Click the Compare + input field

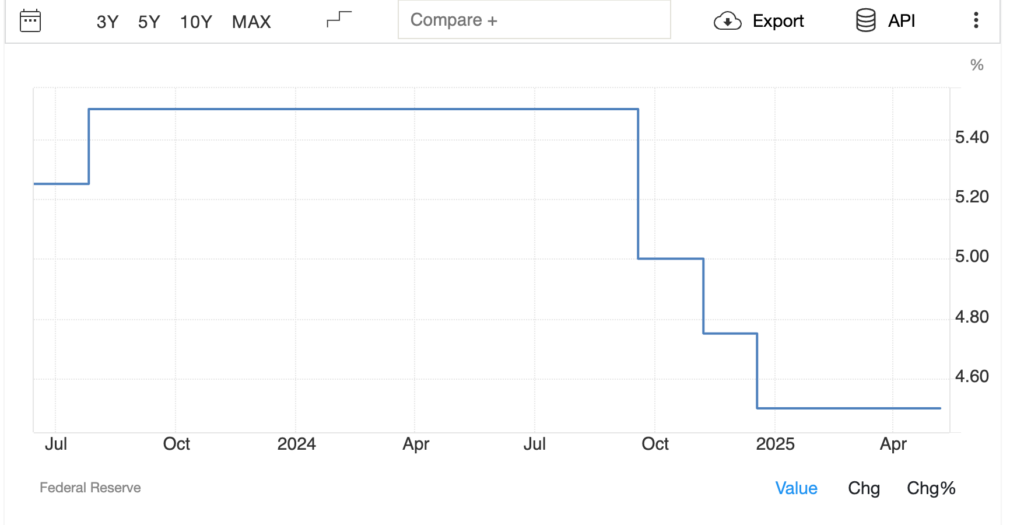pyautogui.click(x=534, y=20)
